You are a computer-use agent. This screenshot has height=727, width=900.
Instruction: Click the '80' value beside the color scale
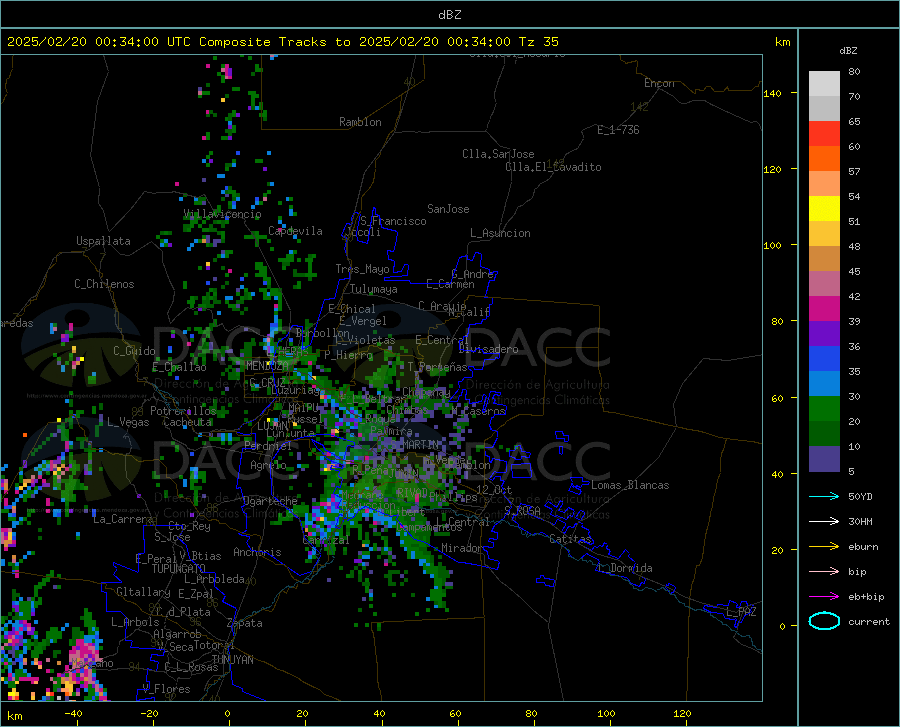(854, 72)
